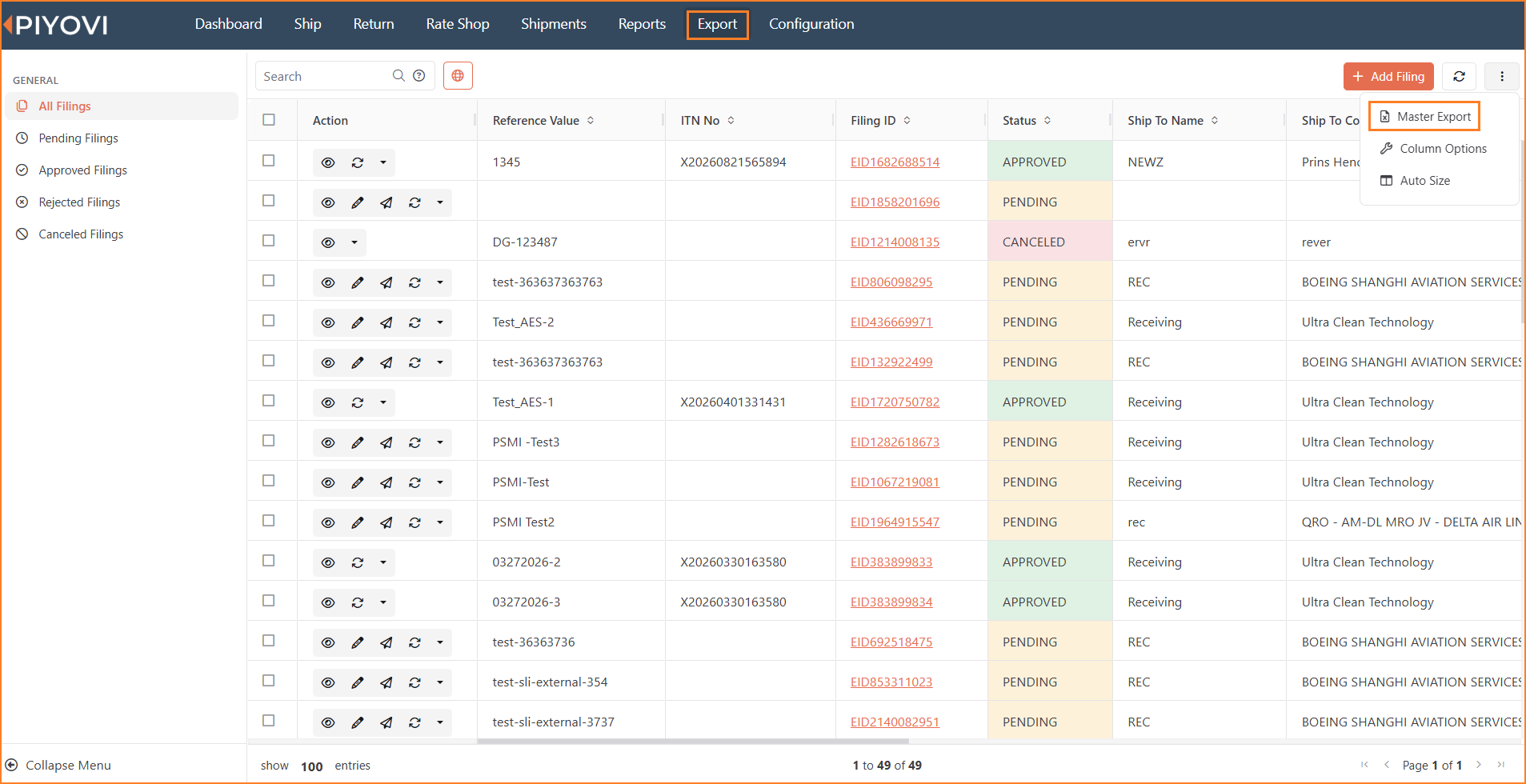Click the globe icon beside Search

tap(458, 76)
